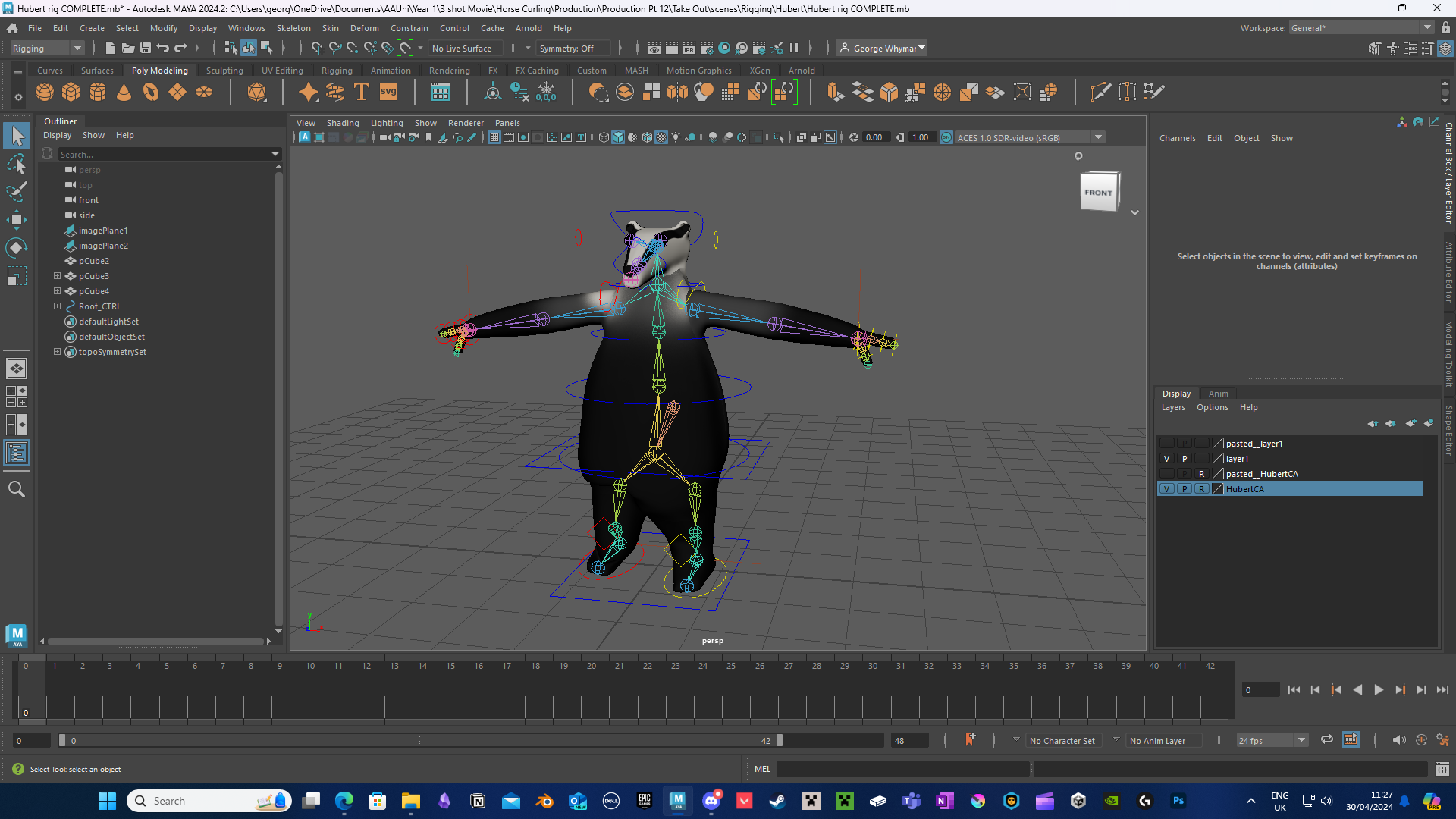1456x819 pixels.
Task: Toggle reference R box of pasted__HubertCA
Action: (x=1201, y=474)
